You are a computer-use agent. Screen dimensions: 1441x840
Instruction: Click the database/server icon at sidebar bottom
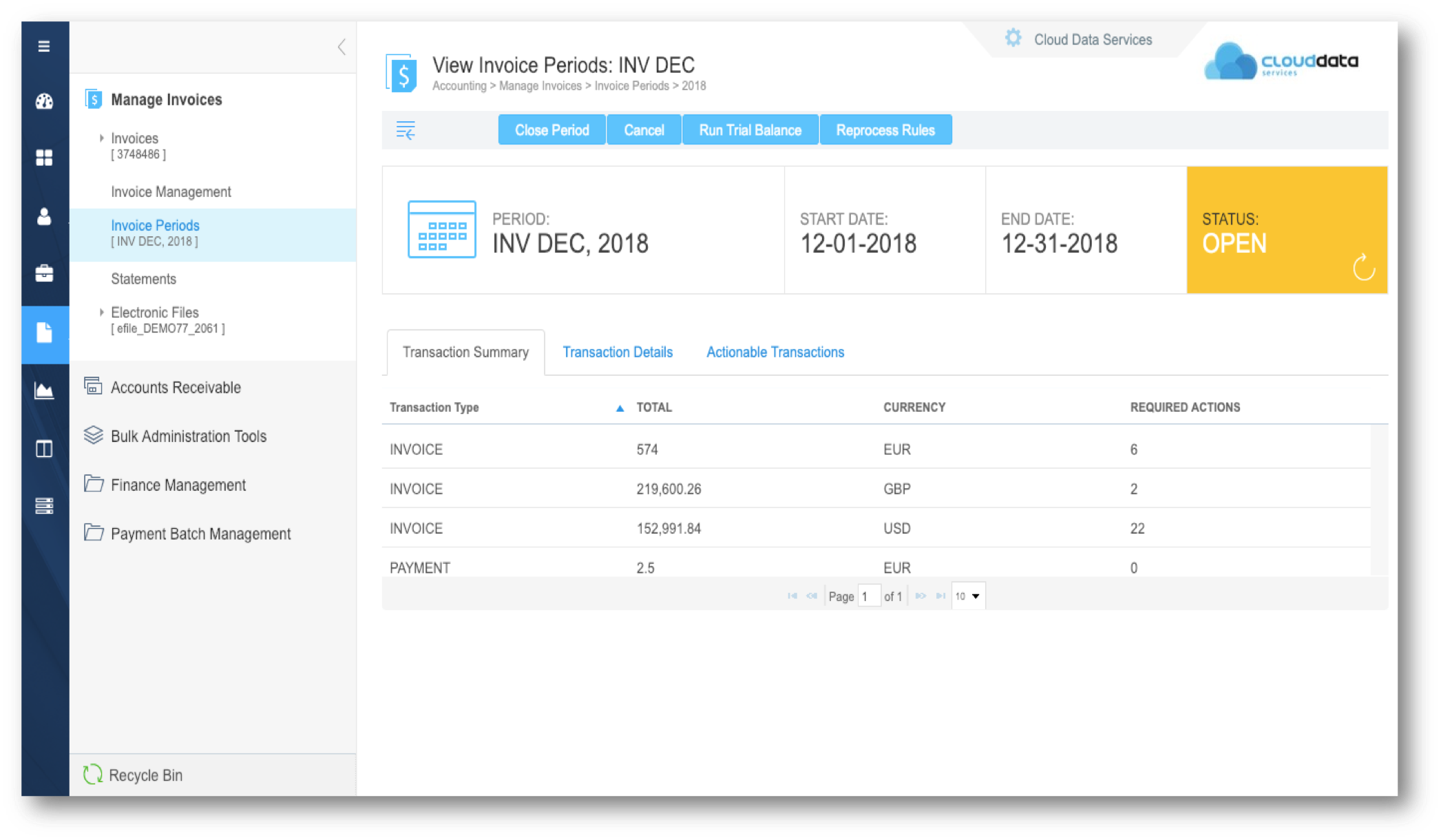tap(44, 505)
